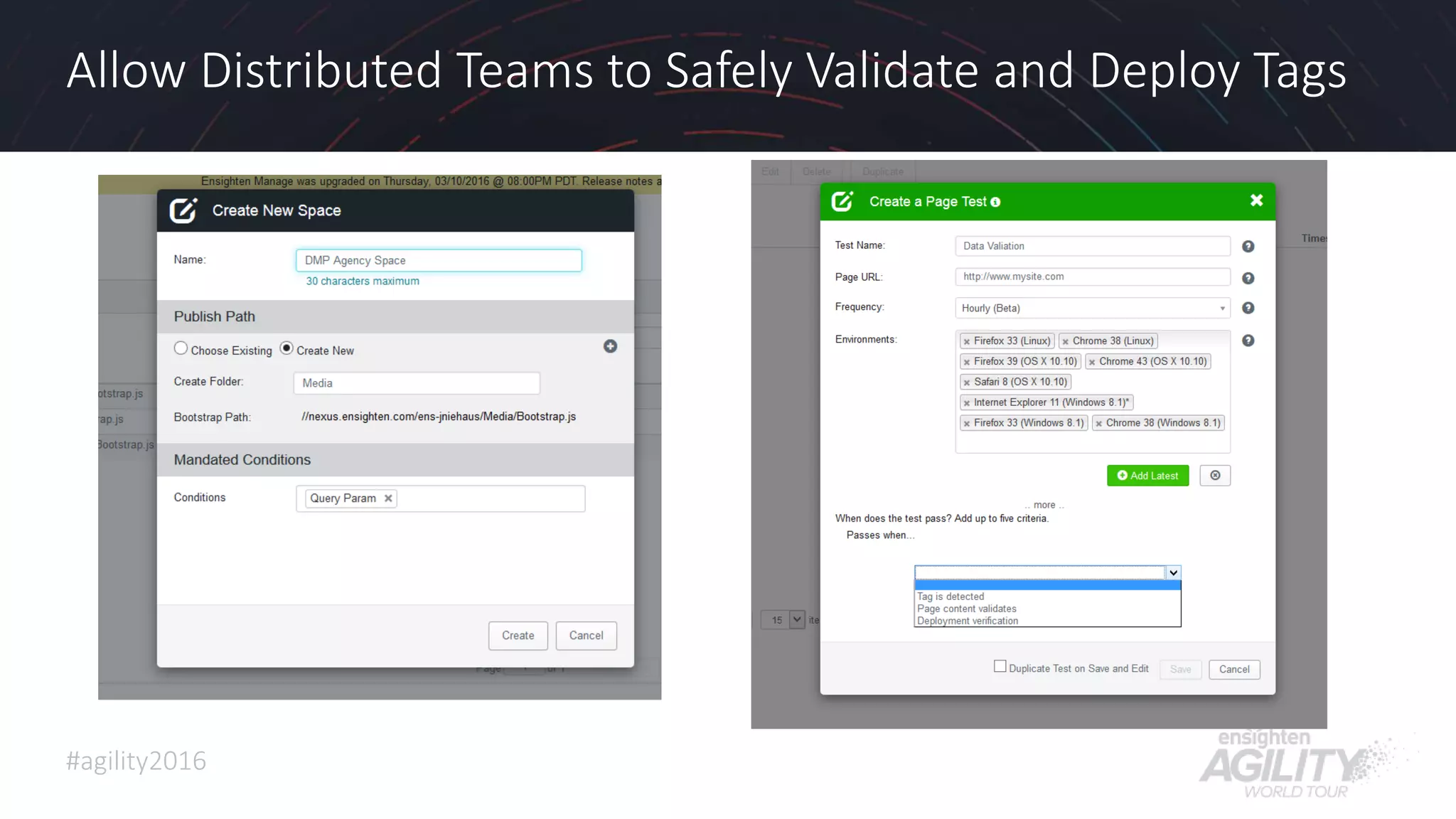Open the 15 items per page dropdown
The width and height of the screenshot is (1456, 819).
coord(783,620)
